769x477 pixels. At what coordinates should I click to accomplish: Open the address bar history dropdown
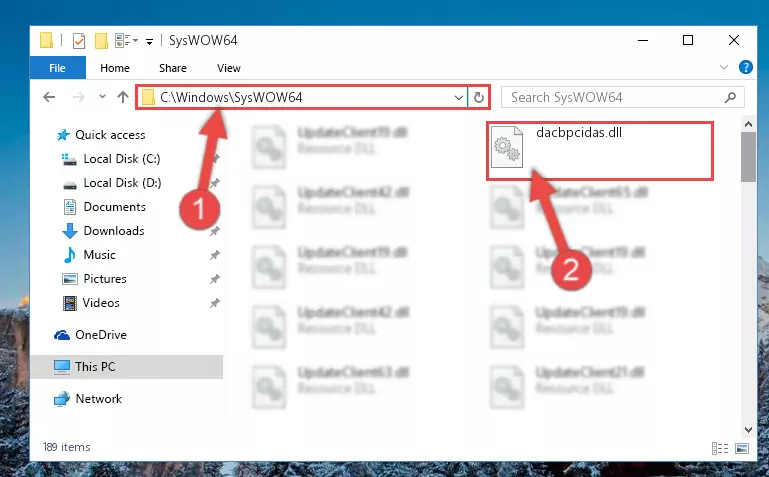(x=459, y=97)
